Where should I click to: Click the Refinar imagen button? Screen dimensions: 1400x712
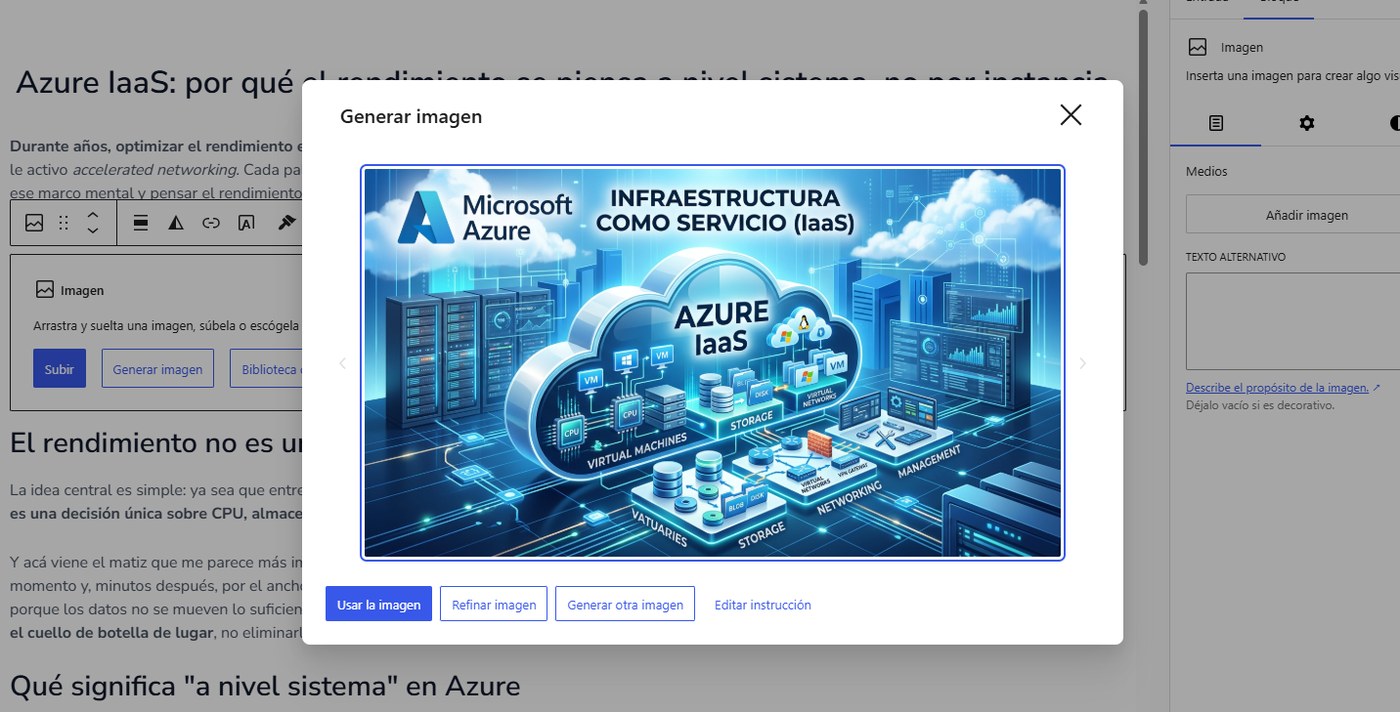[x=494, y=604]
